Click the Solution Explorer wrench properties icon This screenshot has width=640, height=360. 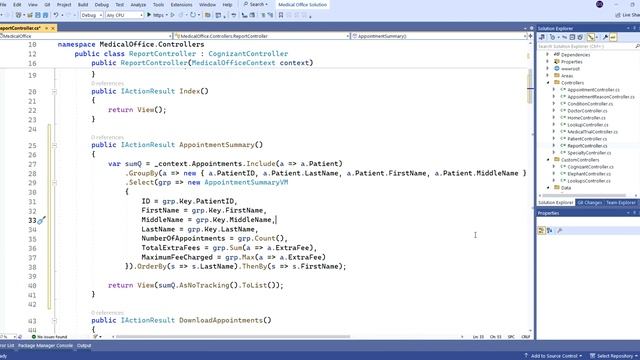tap(605, 37)
